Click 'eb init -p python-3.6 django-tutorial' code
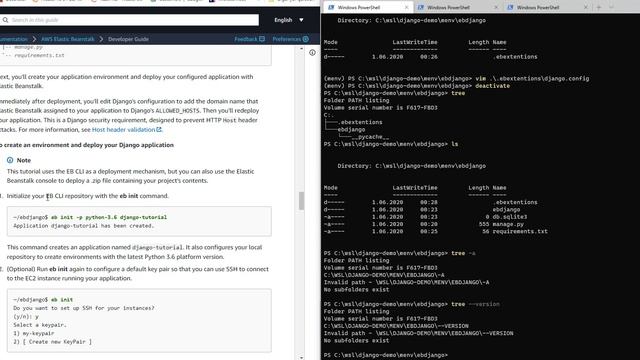640x360 pixels. (109, 218)
